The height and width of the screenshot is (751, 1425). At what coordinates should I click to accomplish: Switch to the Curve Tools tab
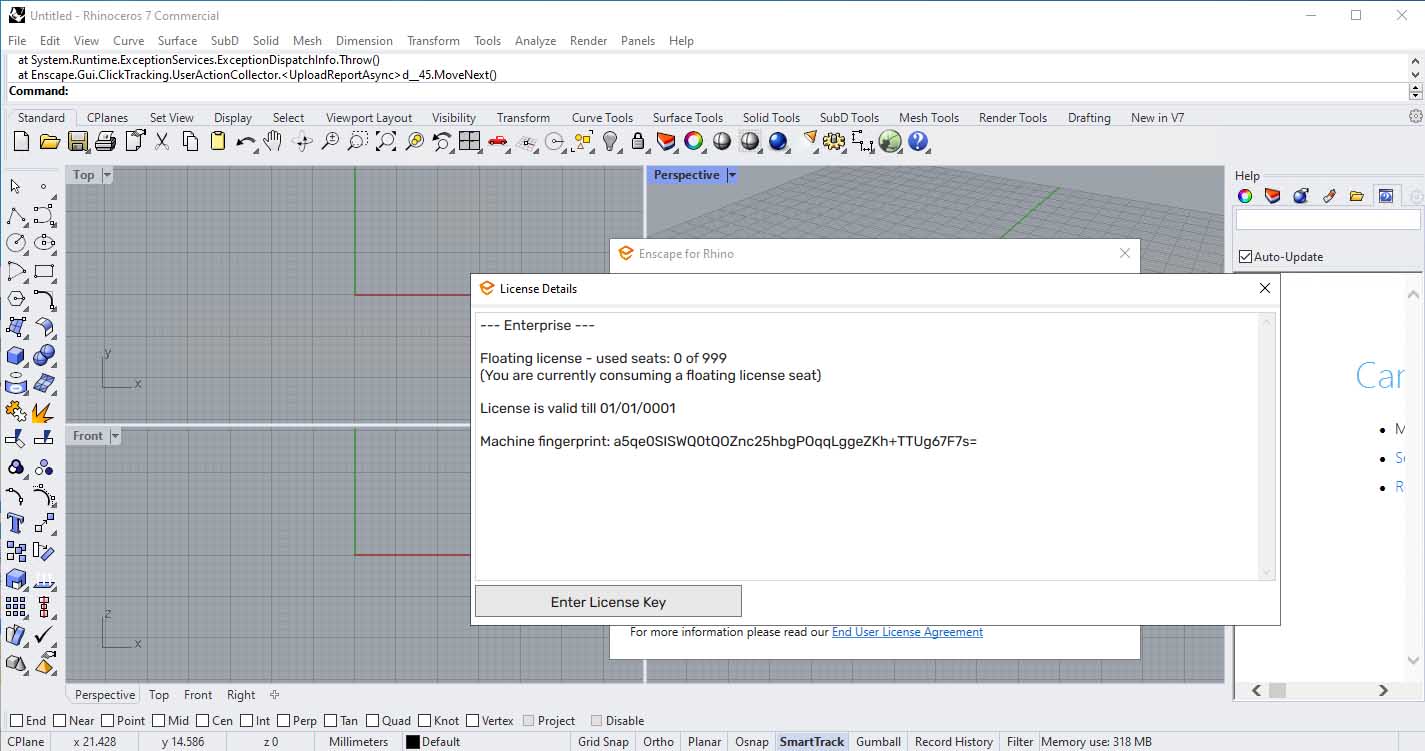pyautogui.click(x=602, y=118)
